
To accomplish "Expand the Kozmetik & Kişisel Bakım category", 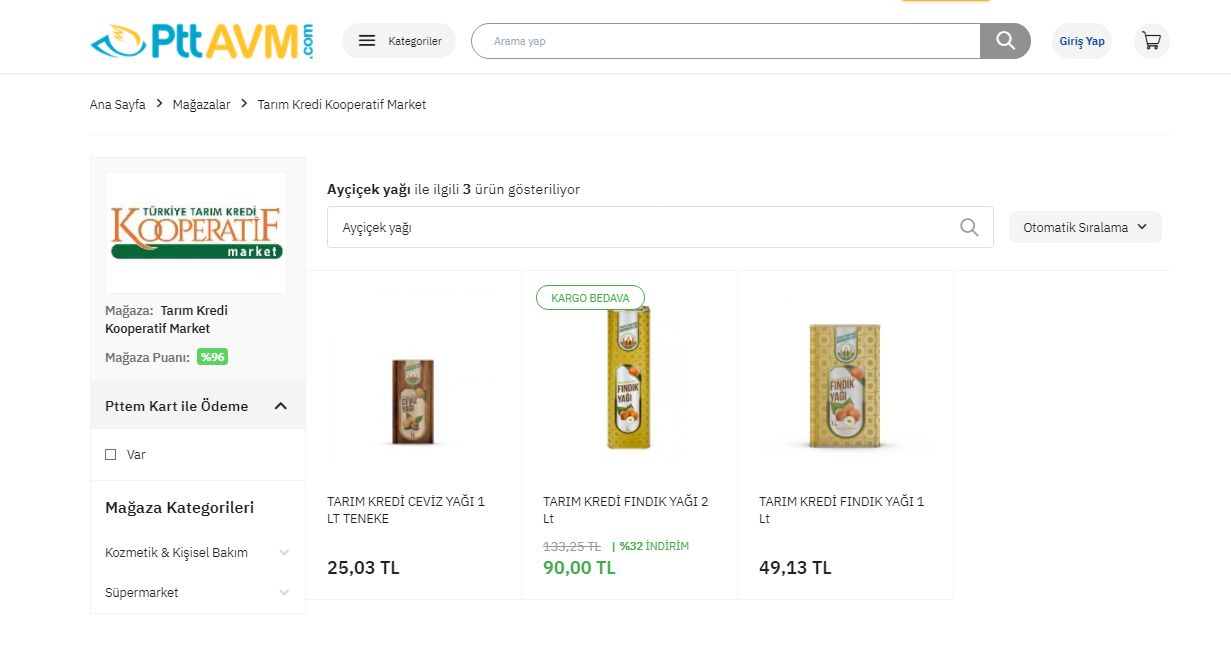I will pyautogui.click(x=284, y=552).
